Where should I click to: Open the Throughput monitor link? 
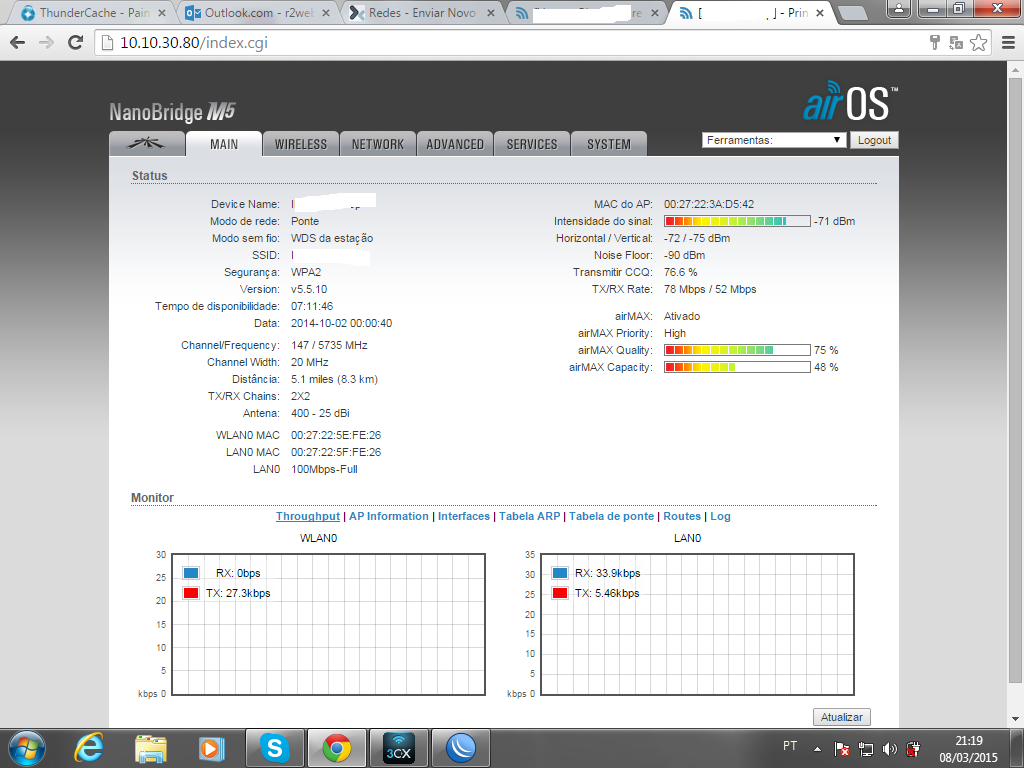tap(308, 516)
